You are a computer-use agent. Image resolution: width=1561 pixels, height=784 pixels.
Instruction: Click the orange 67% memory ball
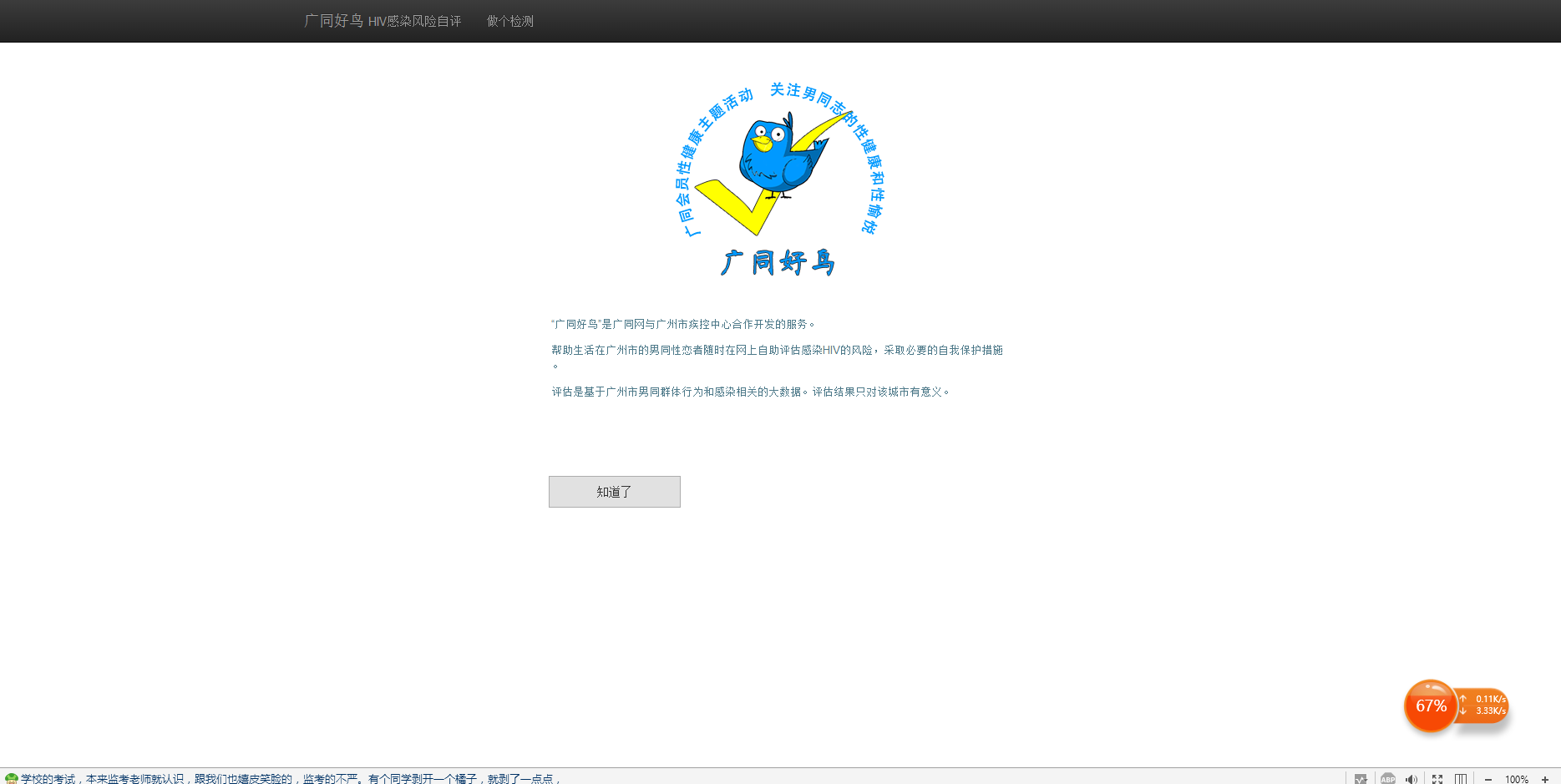[1430, 706]
